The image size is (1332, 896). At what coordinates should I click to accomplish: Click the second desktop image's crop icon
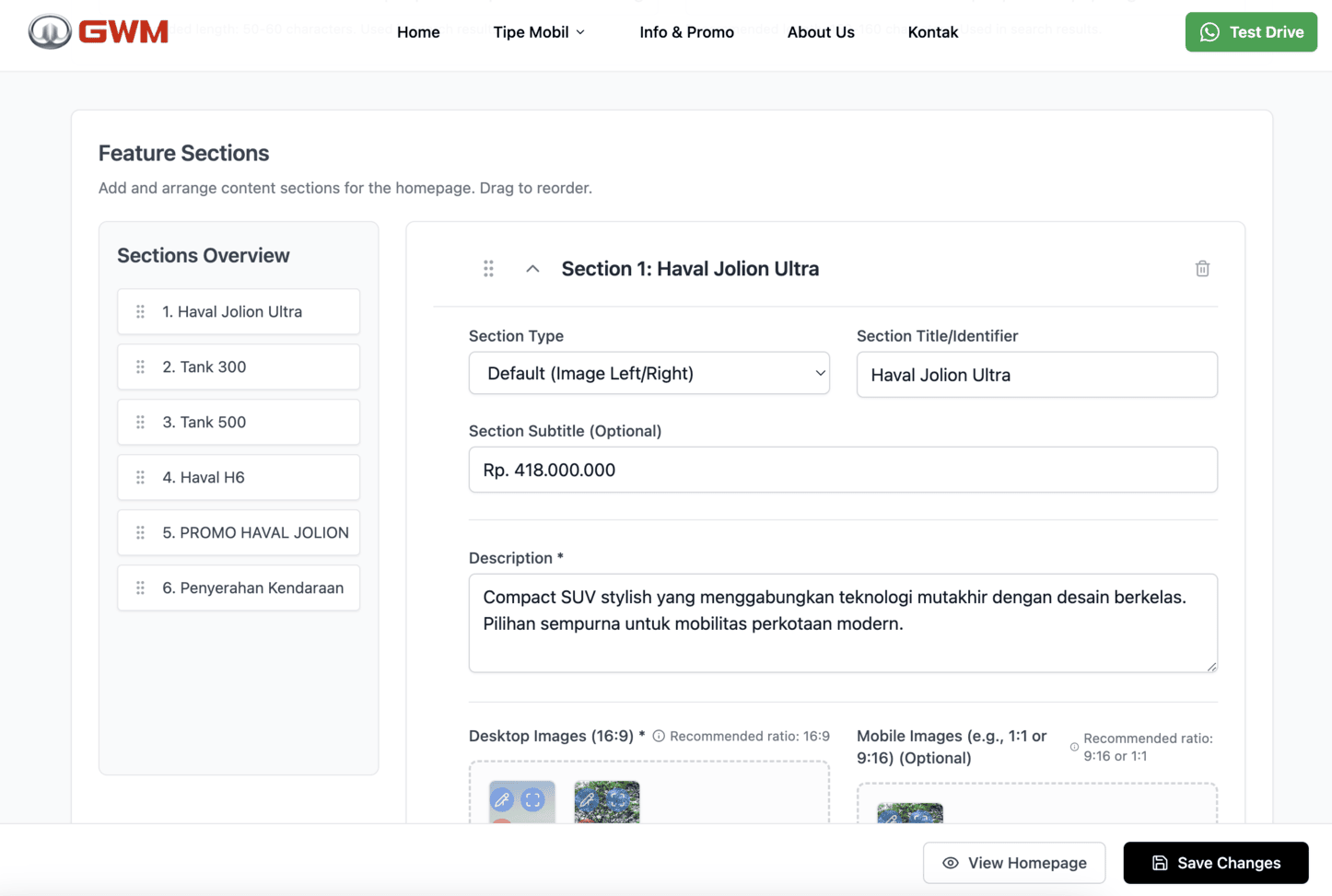click(x=619, y=799)
